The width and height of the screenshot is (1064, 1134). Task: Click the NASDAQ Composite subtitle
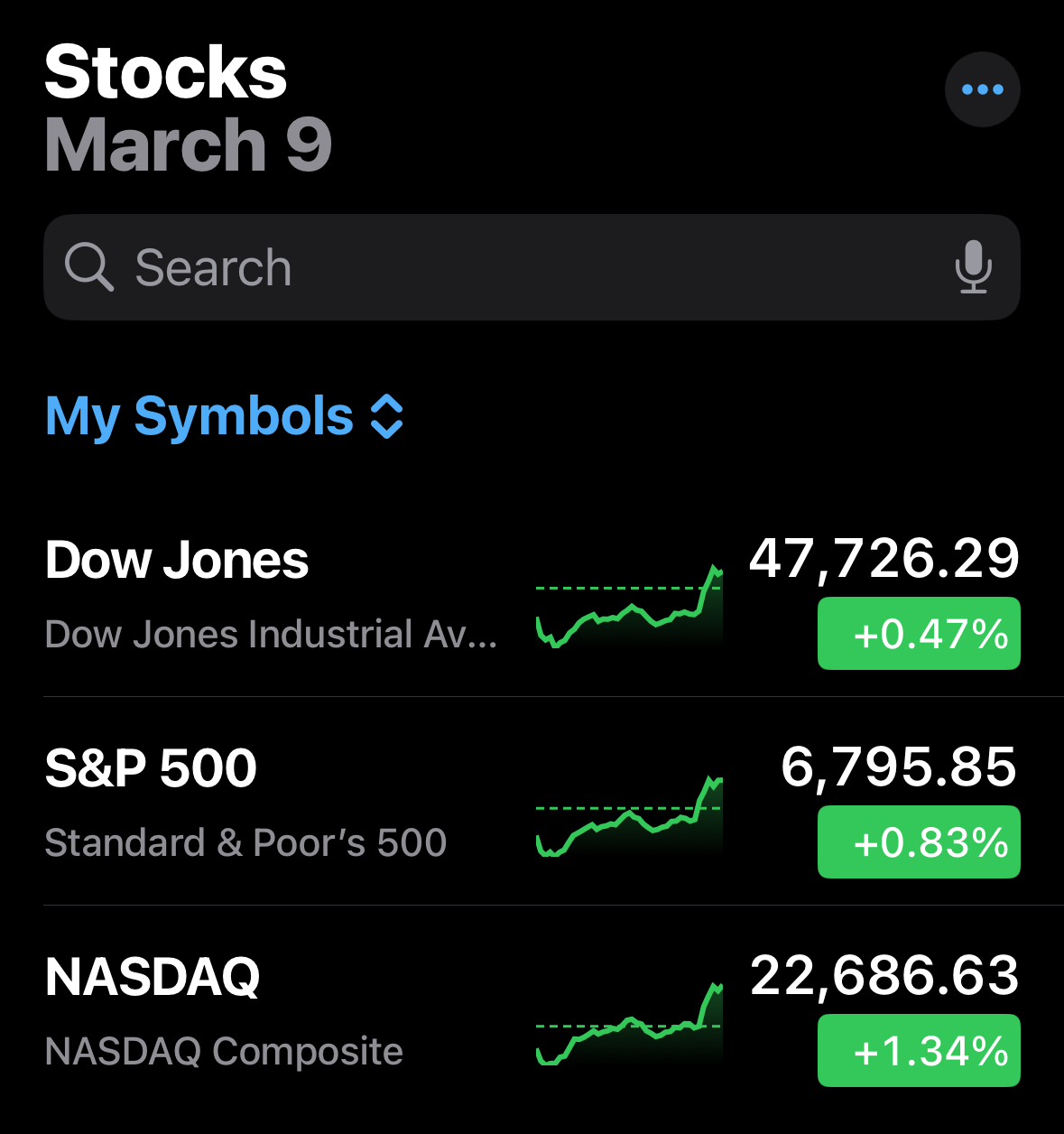tap(224, 1051)
